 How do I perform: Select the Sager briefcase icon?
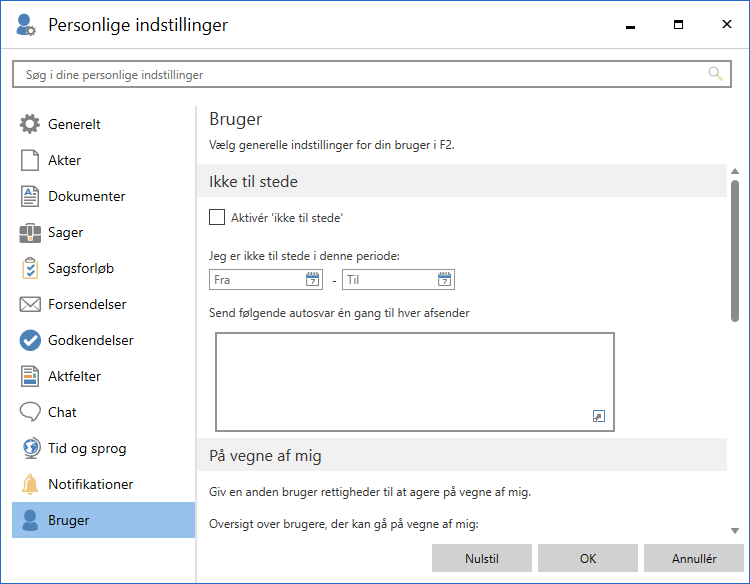click(x=31, y=233)
